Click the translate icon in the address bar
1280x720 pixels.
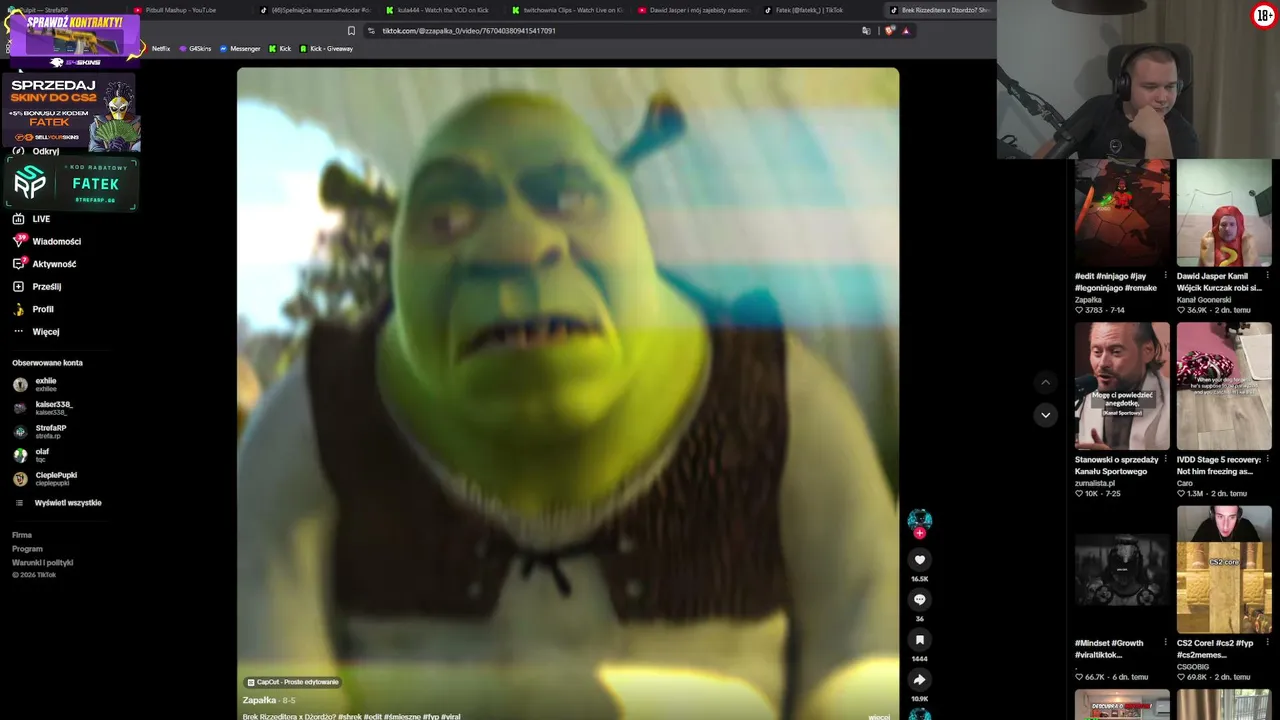click(866, 31)
